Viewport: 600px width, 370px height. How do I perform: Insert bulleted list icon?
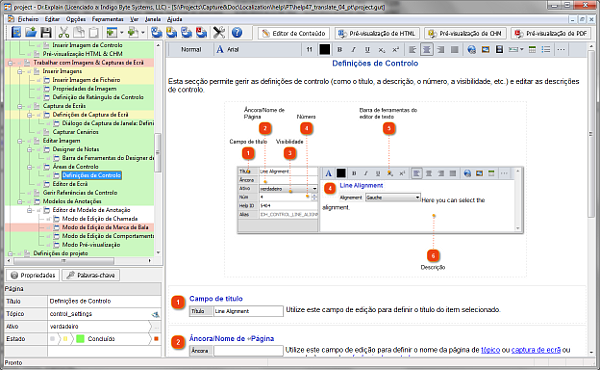[x=546, y=49]
